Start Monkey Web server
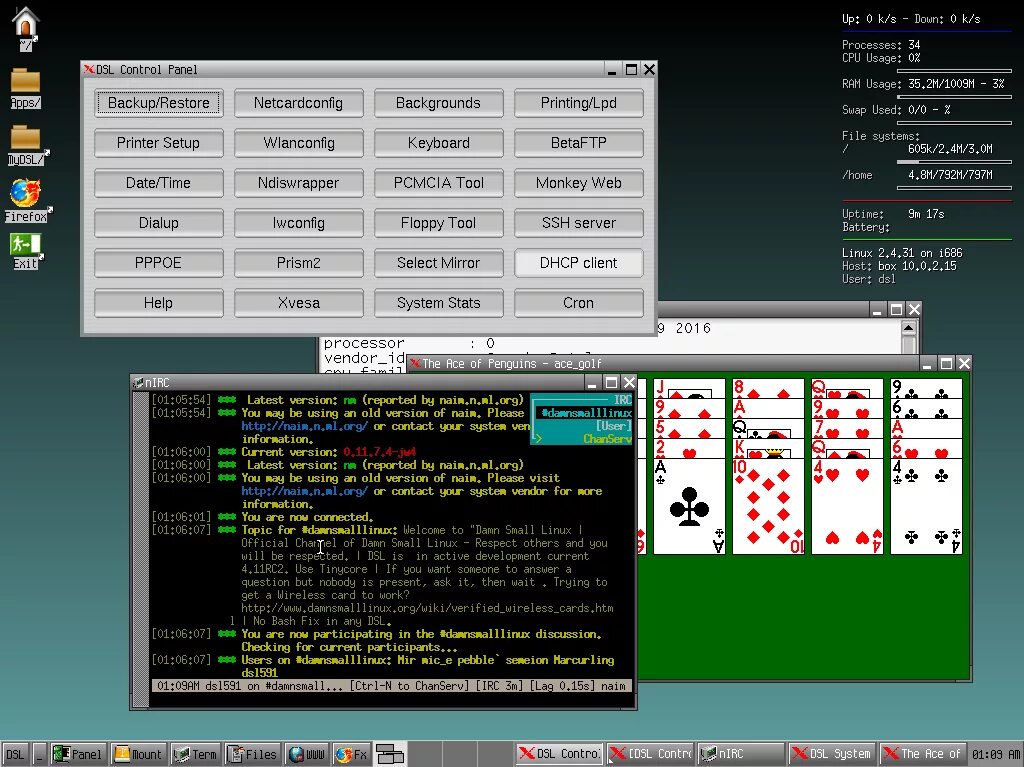 pyautogui.click(x=579, y=183)
